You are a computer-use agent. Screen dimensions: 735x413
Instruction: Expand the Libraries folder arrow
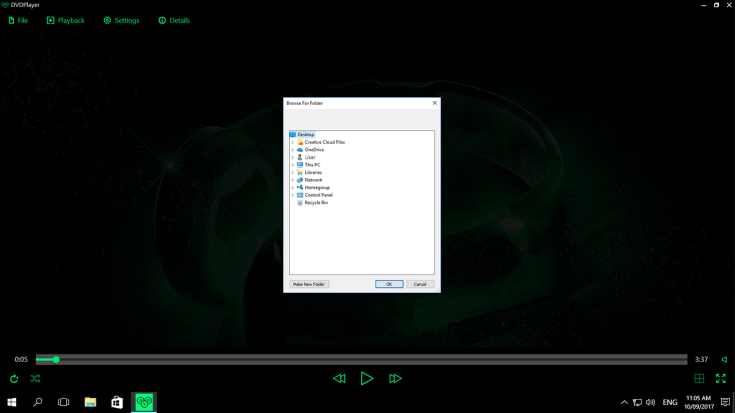point(292,172)
